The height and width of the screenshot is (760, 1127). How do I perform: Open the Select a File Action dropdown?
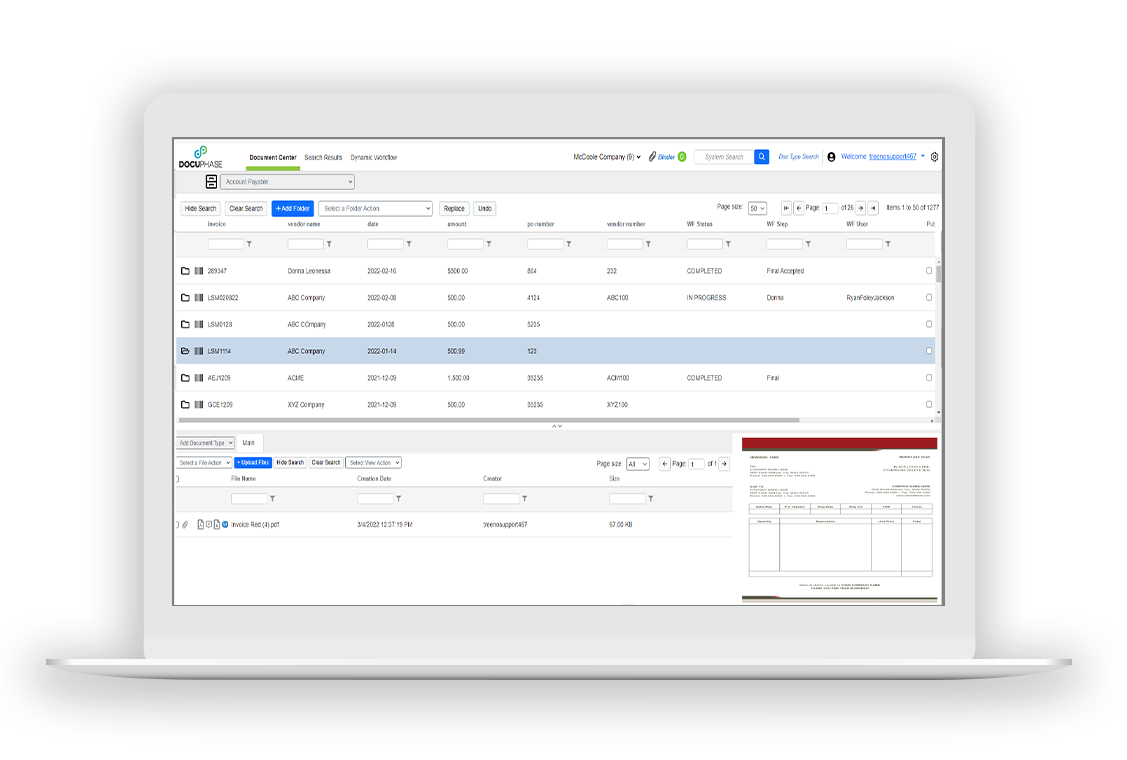(204, 463)
